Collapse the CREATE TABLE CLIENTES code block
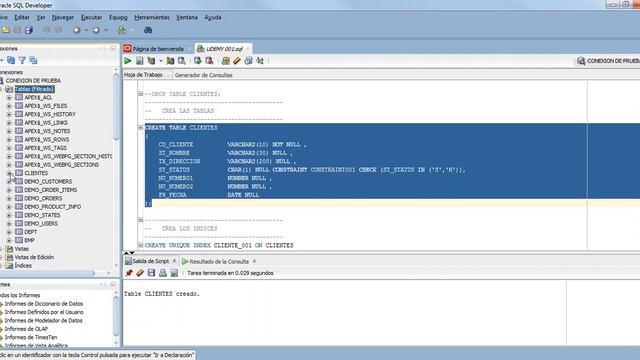Viewport: 640px width, 360px height. [140, 127]
